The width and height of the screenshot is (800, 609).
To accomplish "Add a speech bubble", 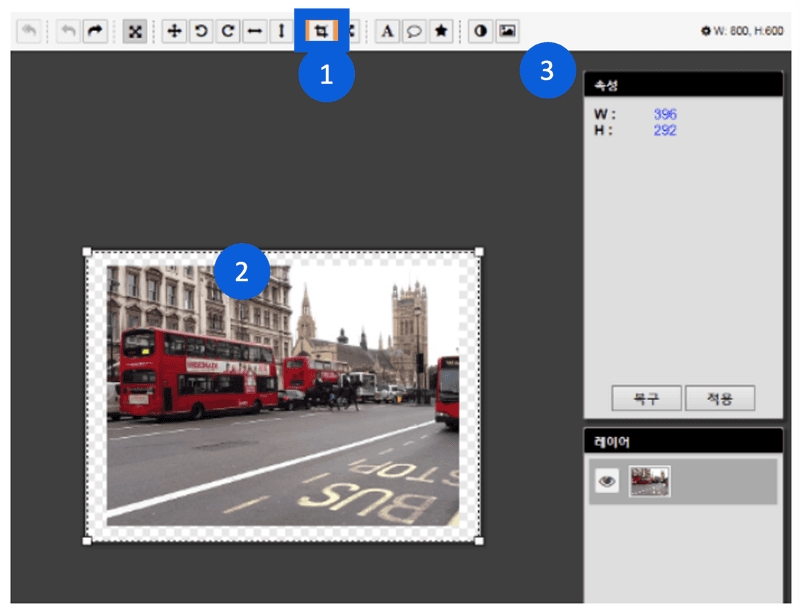I will [x=413, y=31].
